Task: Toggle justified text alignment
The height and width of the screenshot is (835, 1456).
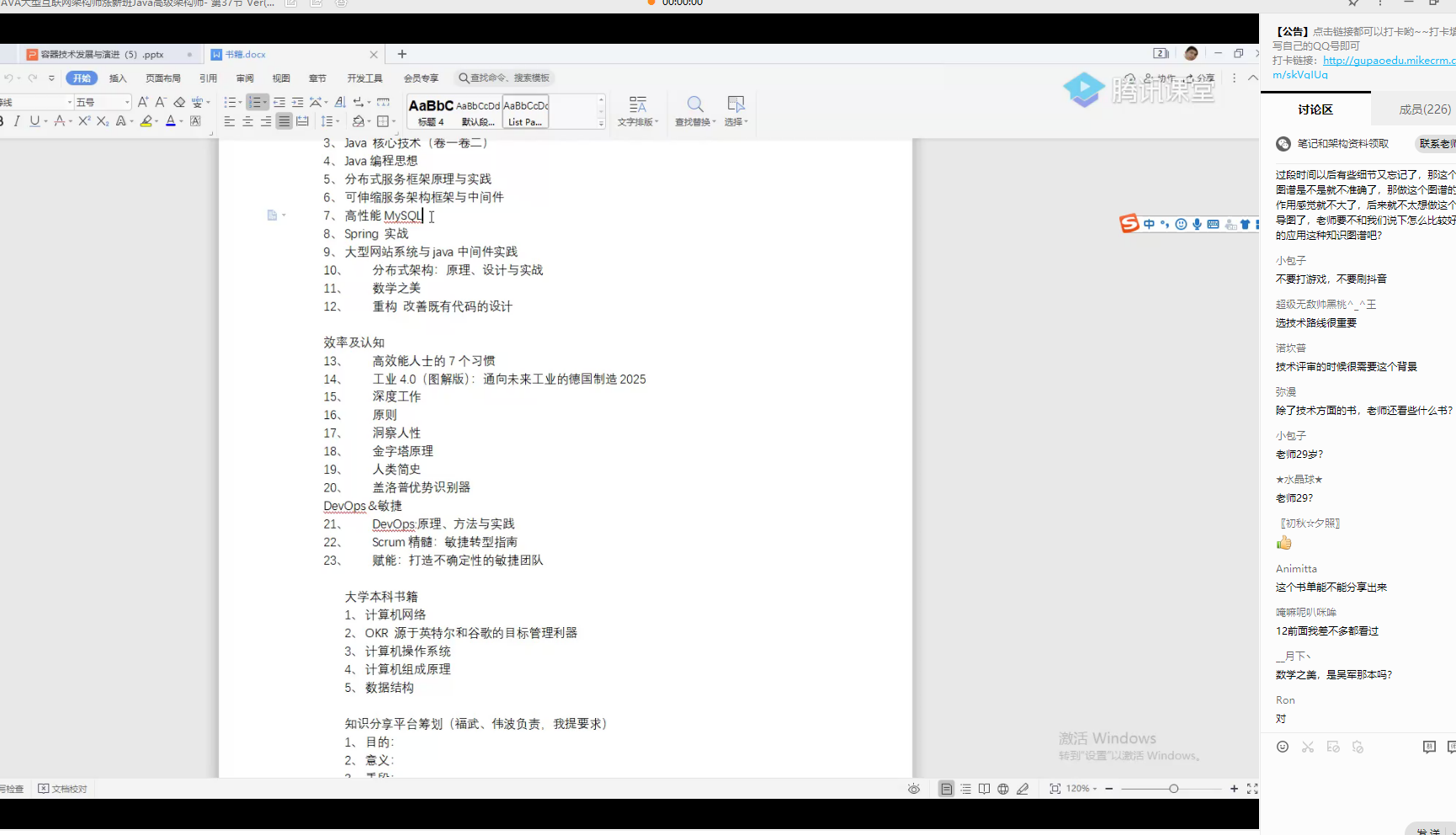Action: pyautogui.click(x=284, y=121)
